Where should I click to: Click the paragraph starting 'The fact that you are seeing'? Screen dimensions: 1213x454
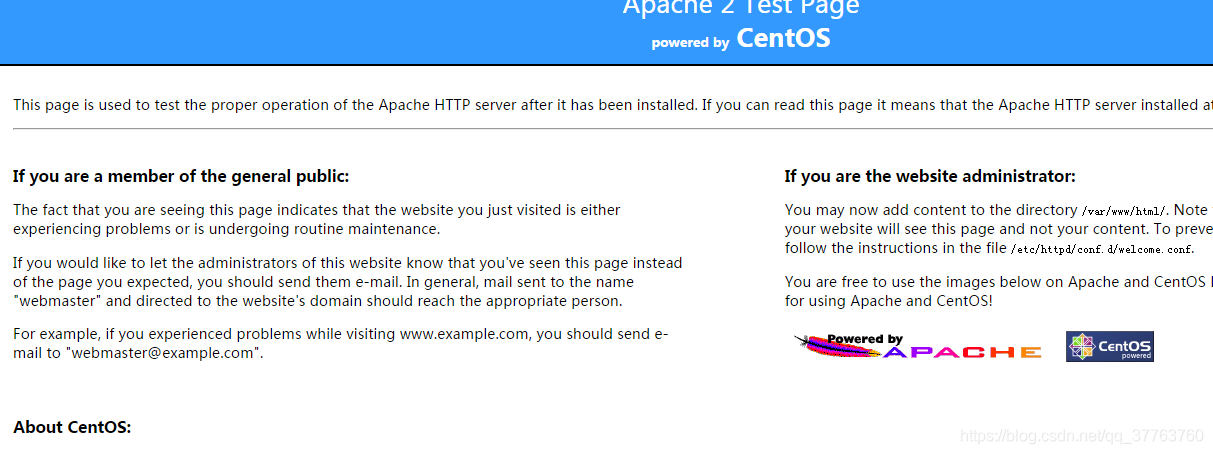coord(317,219)
